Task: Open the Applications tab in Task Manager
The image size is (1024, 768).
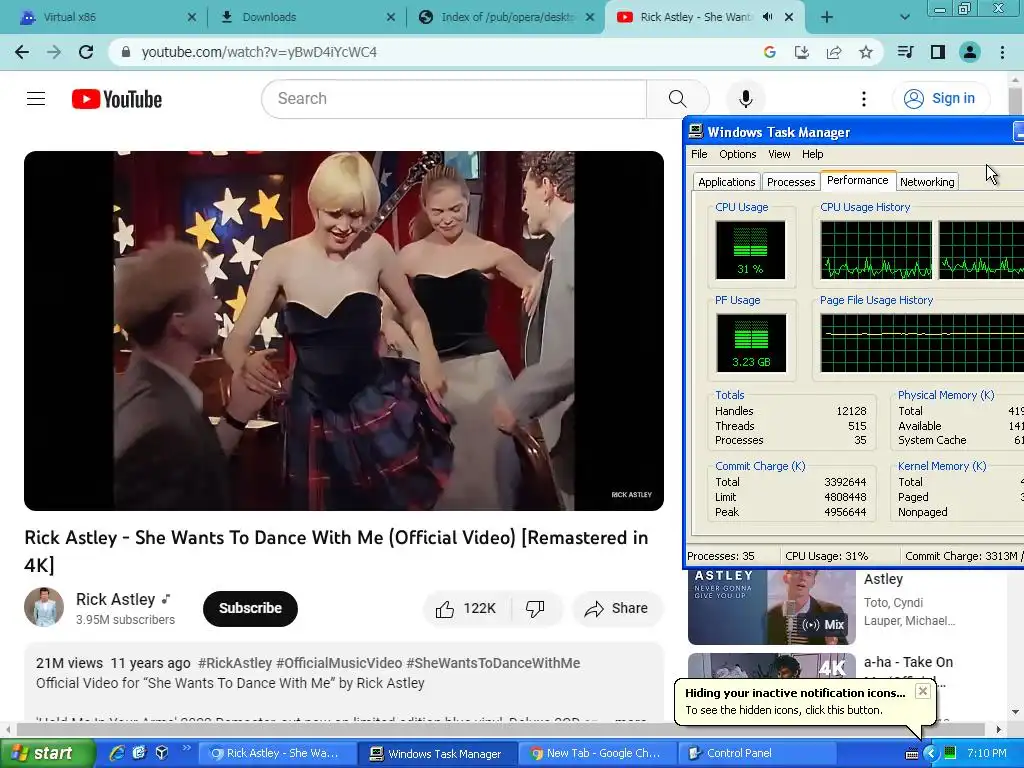Action: 726,182
